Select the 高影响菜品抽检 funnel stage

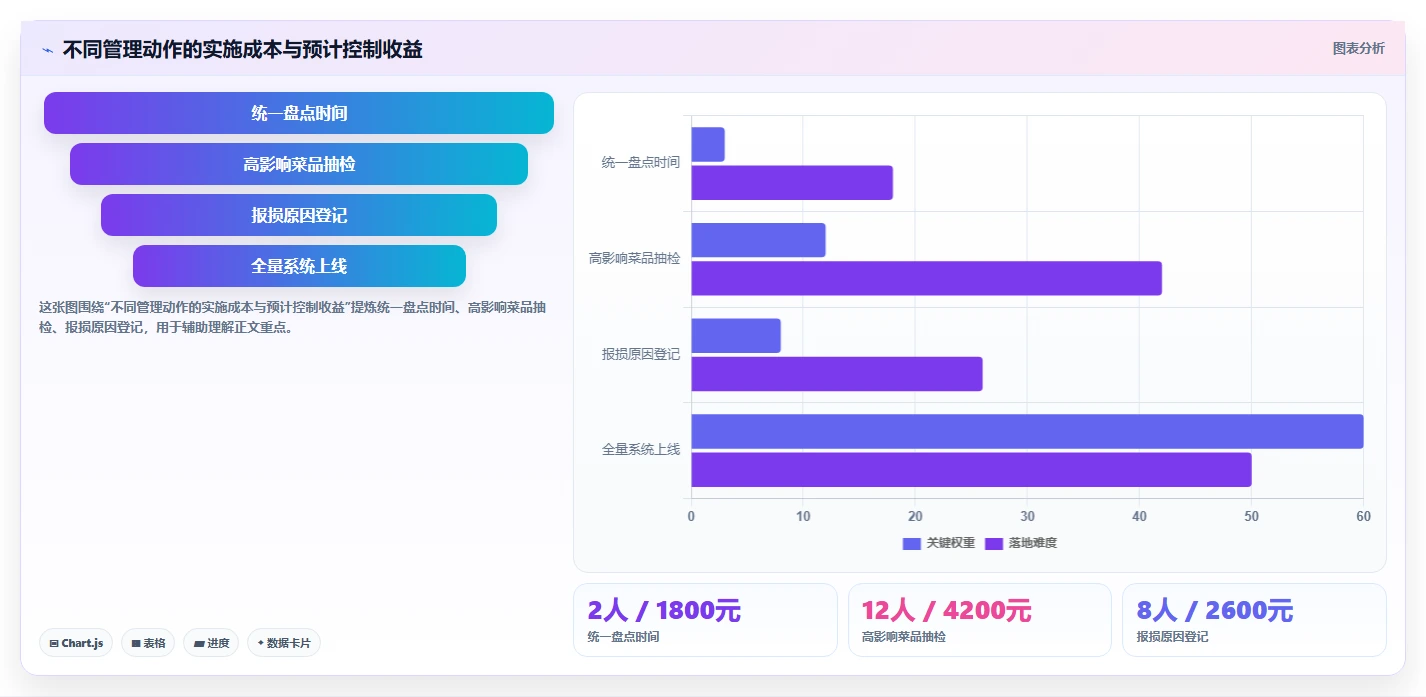[x=299, y=164]
